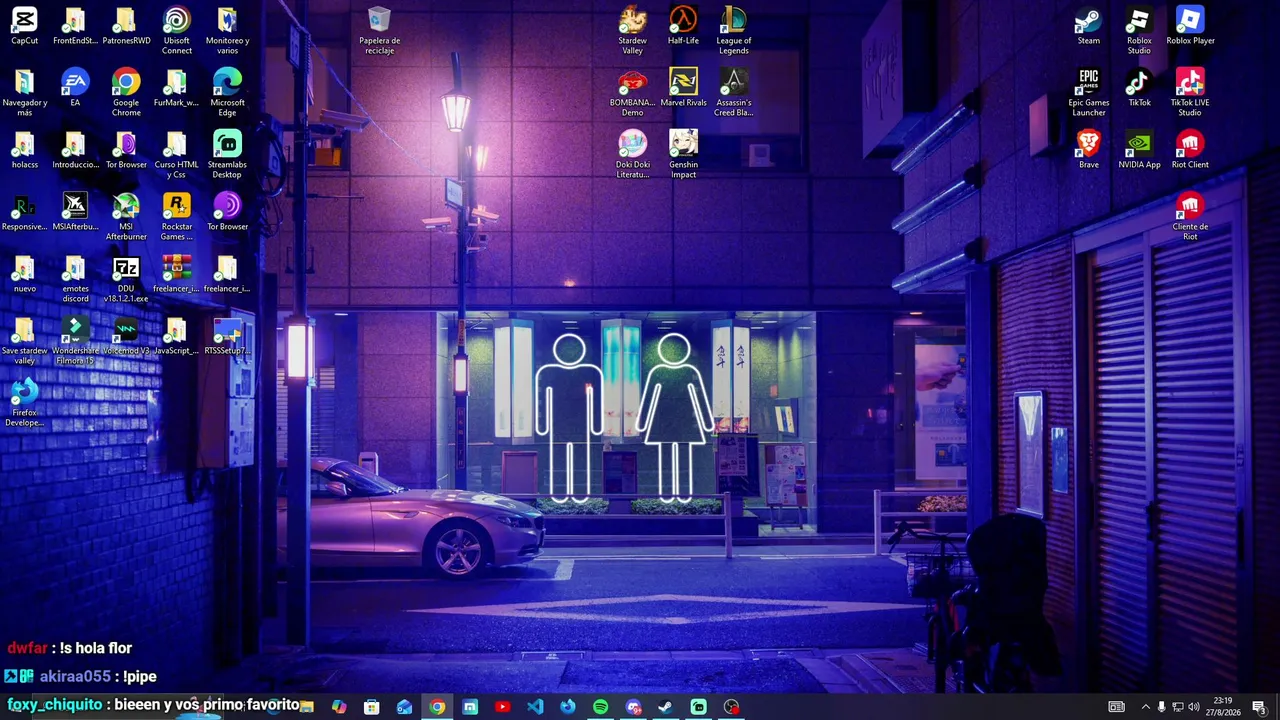Launch Streamlabs Desktop from the desktop

[x=227, y=155]
